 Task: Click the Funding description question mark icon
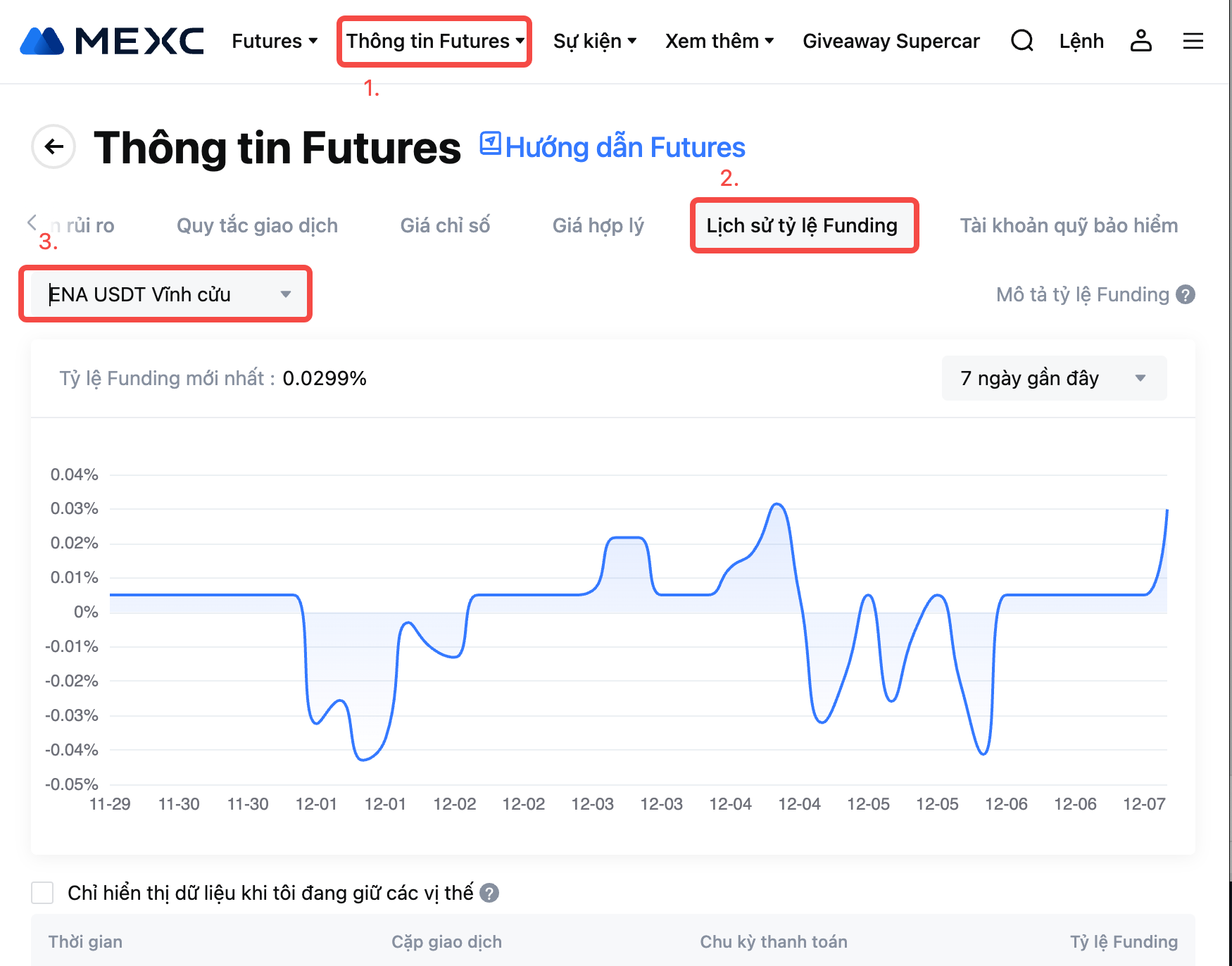point(1186,294)
